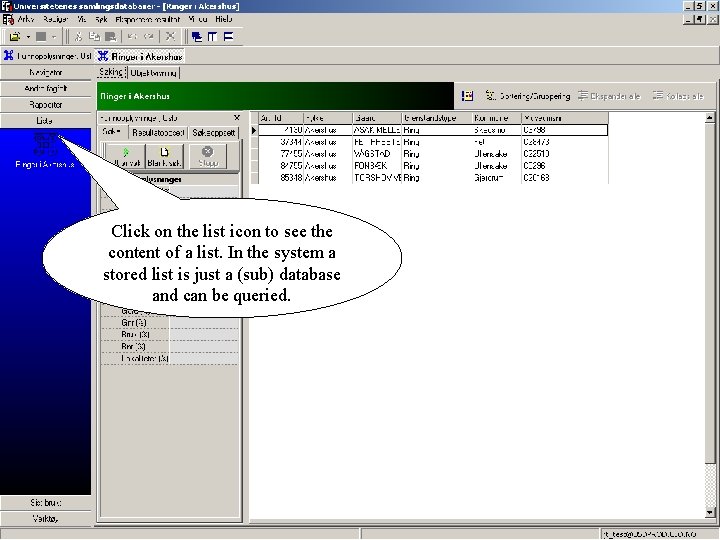Select the row with id 37344
The image size is (720, 540).
coord(433,142)
